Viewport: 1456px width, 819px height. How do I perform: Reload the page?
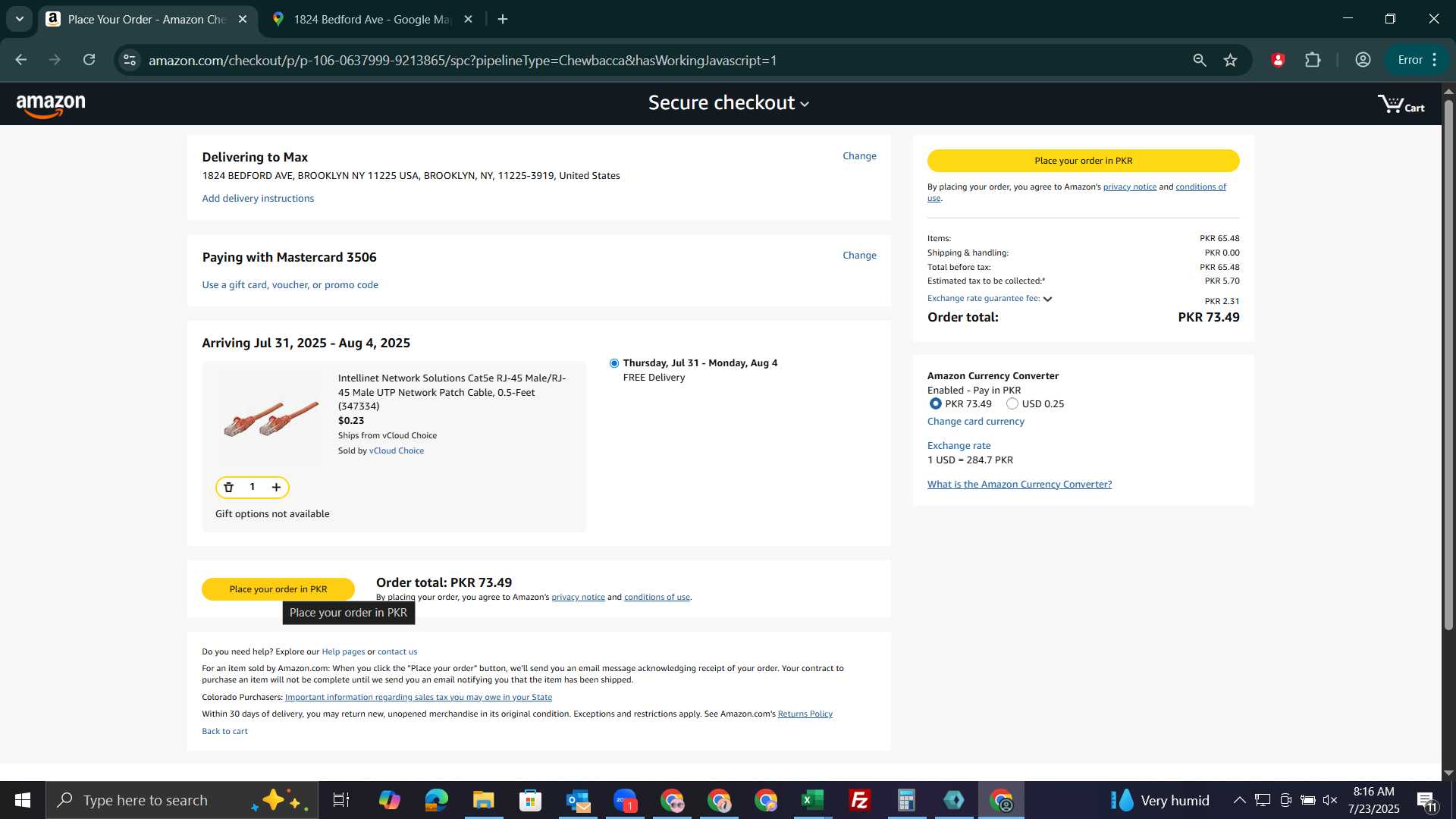(89, 60)
